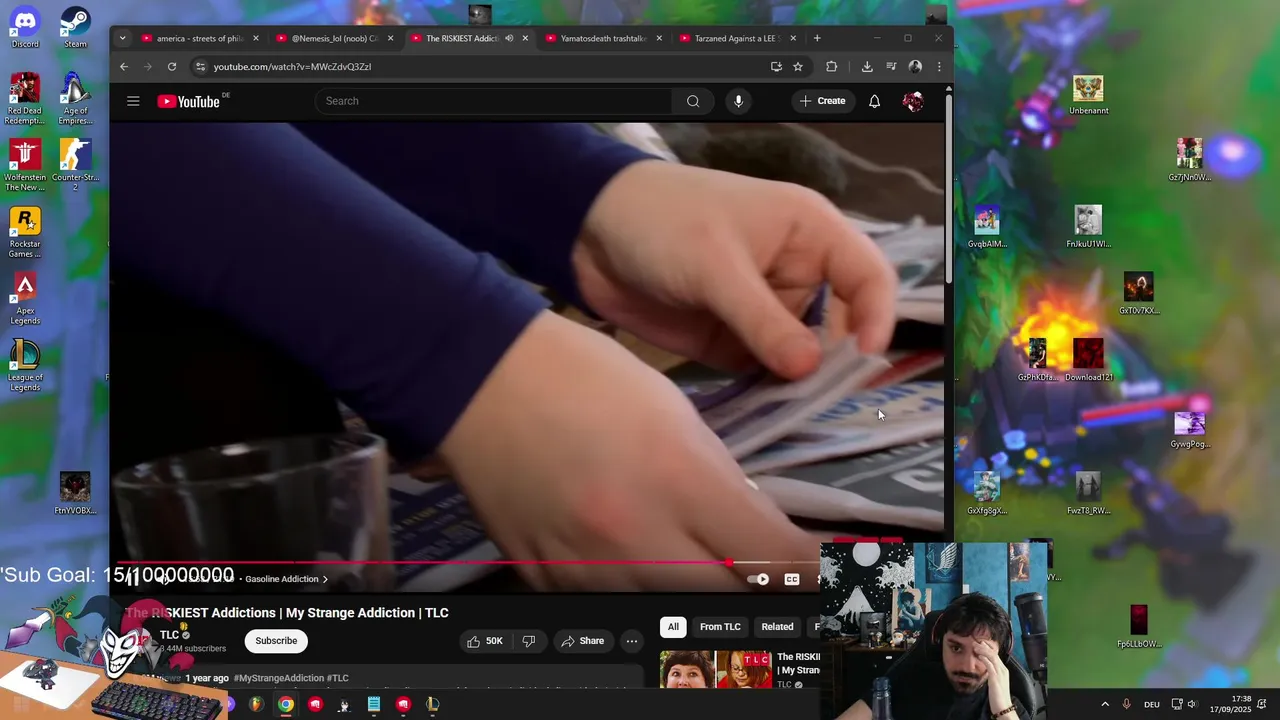The width and height of the screenshot is (1280, 720).
Task: Click the YouTube search magnifier button
Action: click(693, 101)
